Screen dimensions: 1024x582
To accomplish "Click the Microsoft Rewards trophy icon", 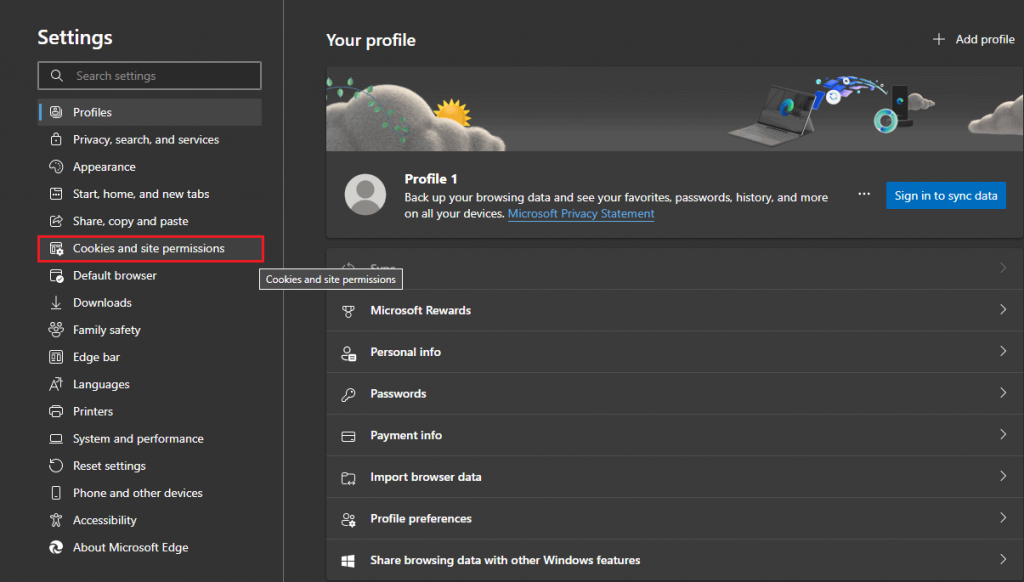I will tap(349, 312).
